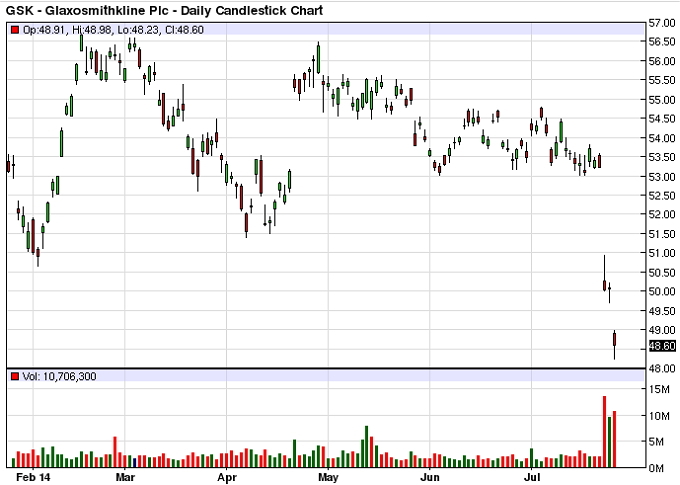Click the 55.00 price axis label
This screenshot has height=485, width=680.
[662, 100]
